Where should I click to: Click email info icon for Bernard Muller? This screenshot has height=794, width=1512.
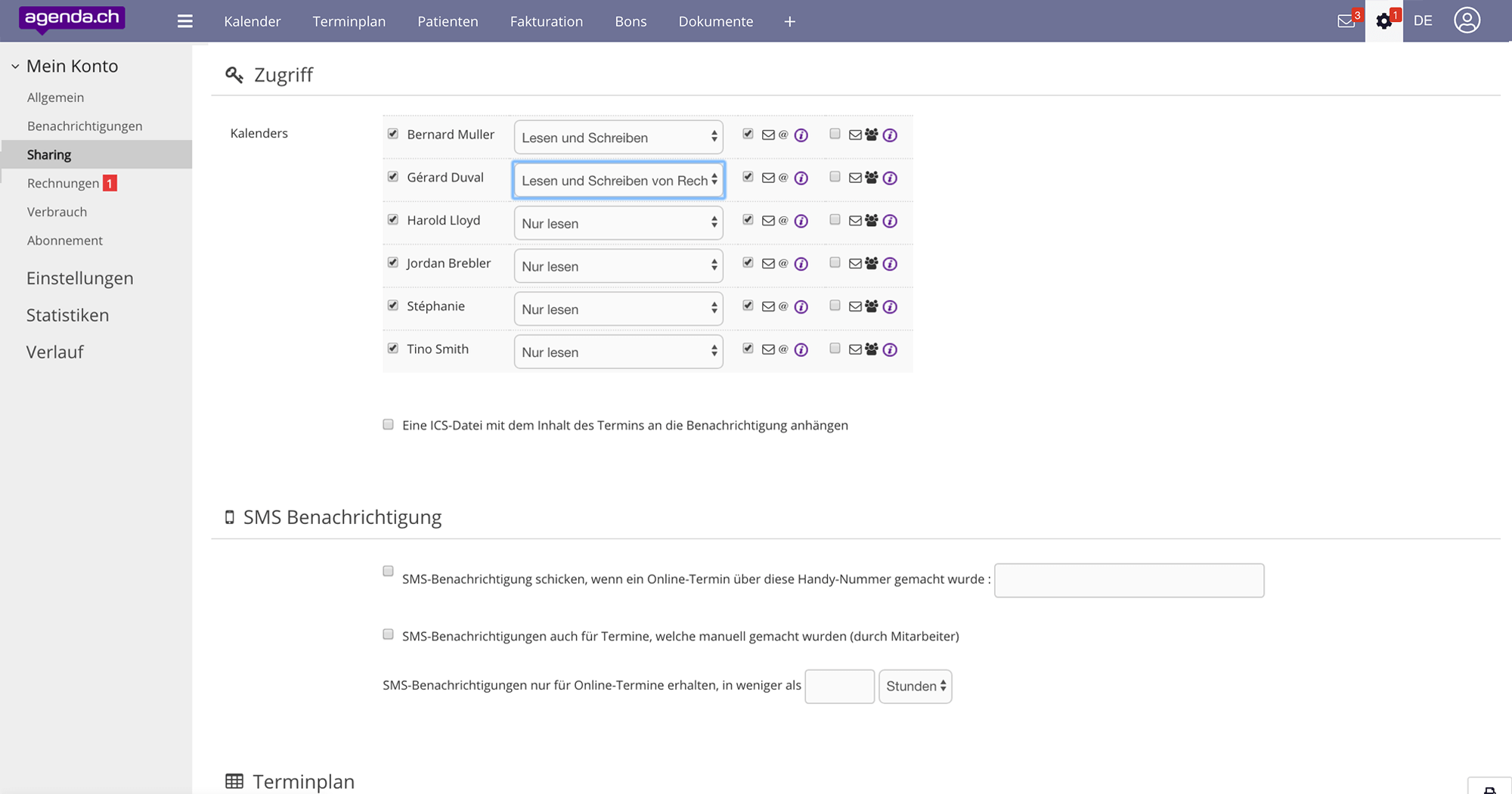click(x=801, y=135)
